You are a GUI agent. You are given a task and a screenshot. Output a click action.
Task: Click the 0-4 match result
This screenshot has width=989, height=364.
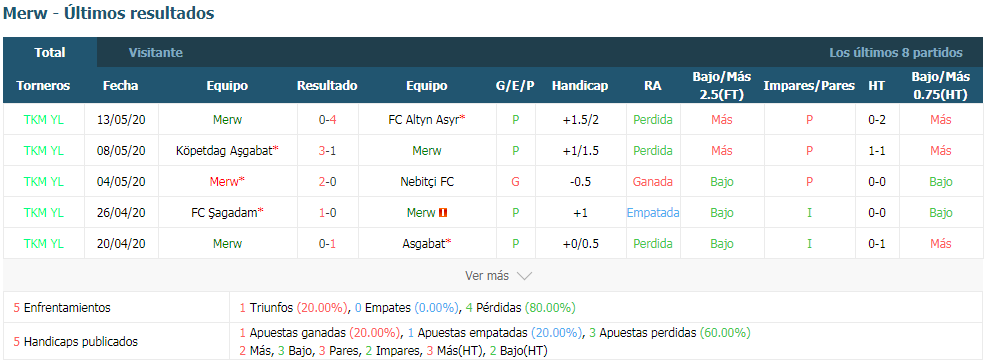(x=327, y=119)
